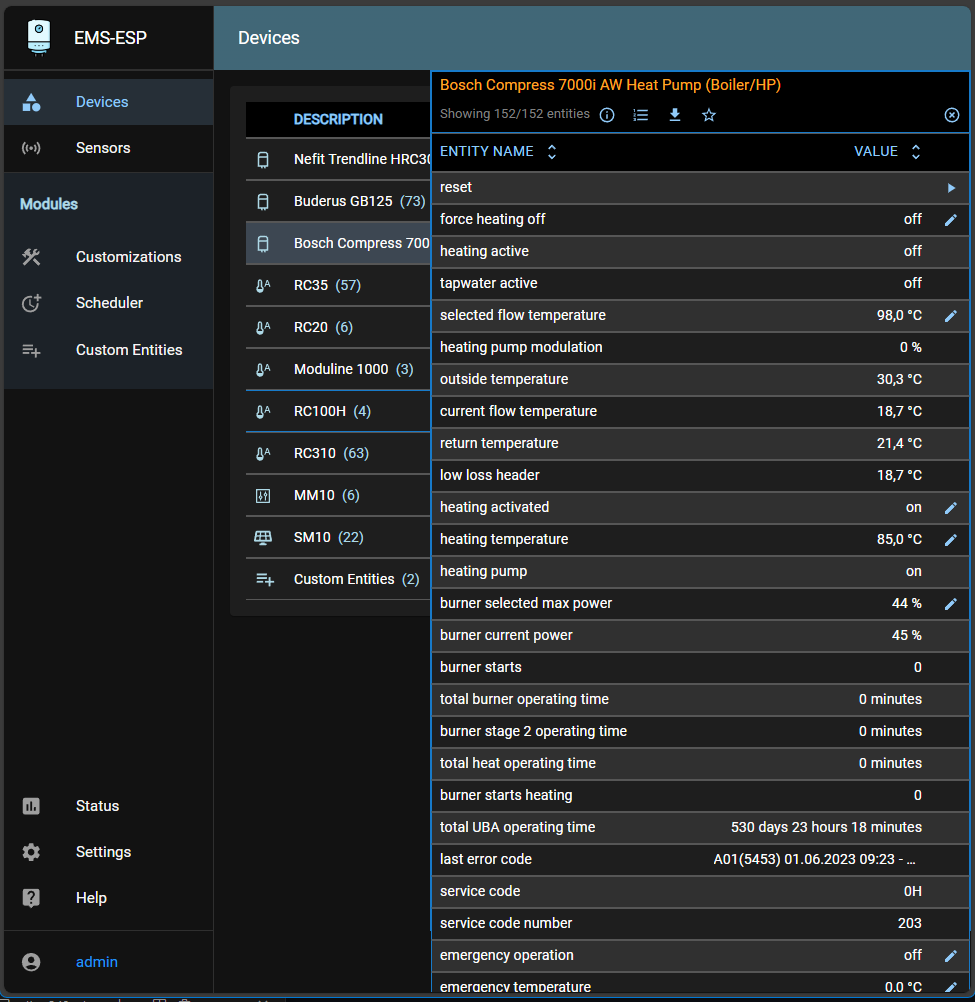Click the info icon beside entity count
Screen dimensions: 975x1002
[607, 115]
